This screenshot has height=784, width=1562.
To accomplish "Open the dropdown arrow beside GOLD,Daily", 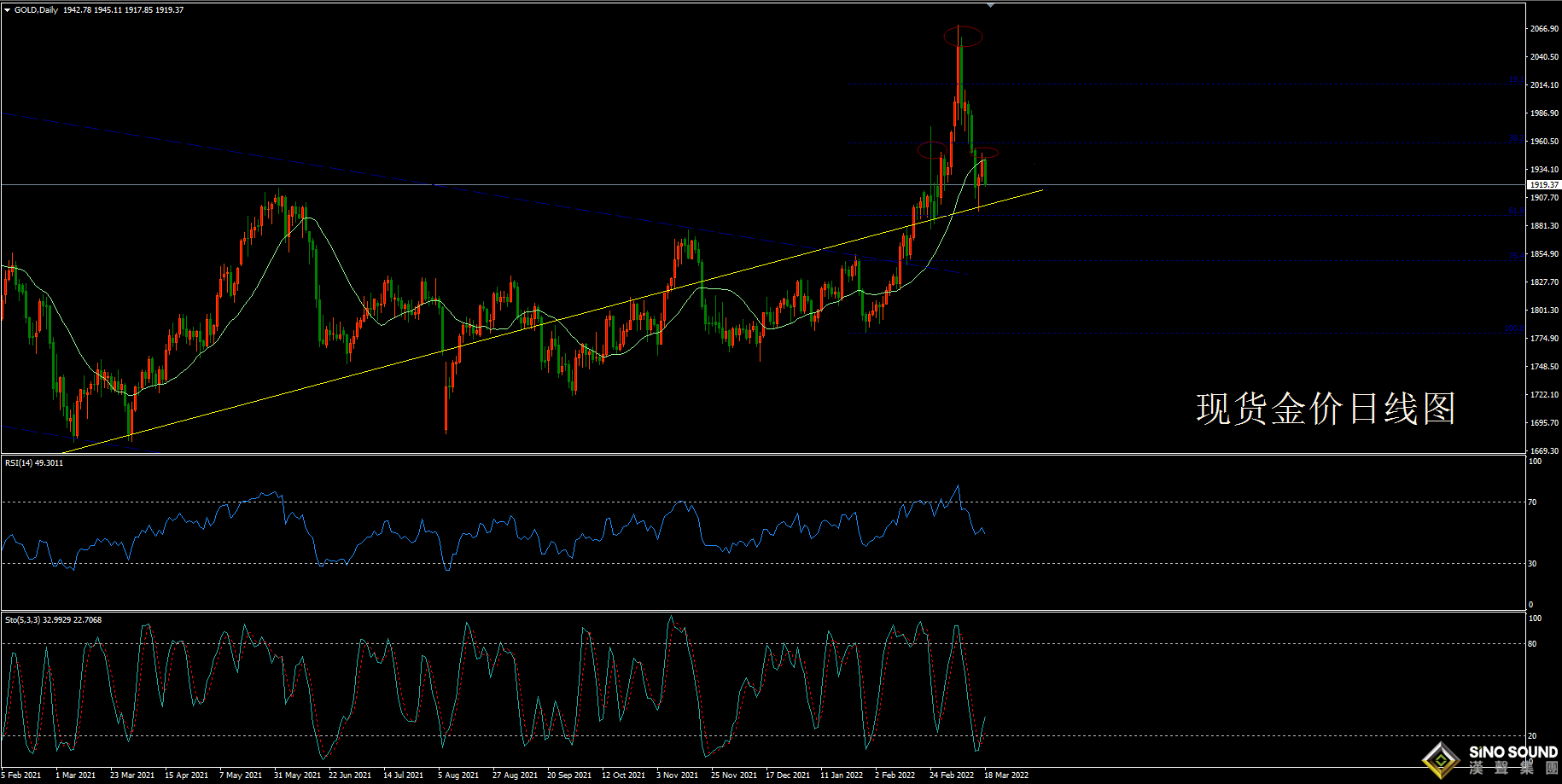I will 8,10.
